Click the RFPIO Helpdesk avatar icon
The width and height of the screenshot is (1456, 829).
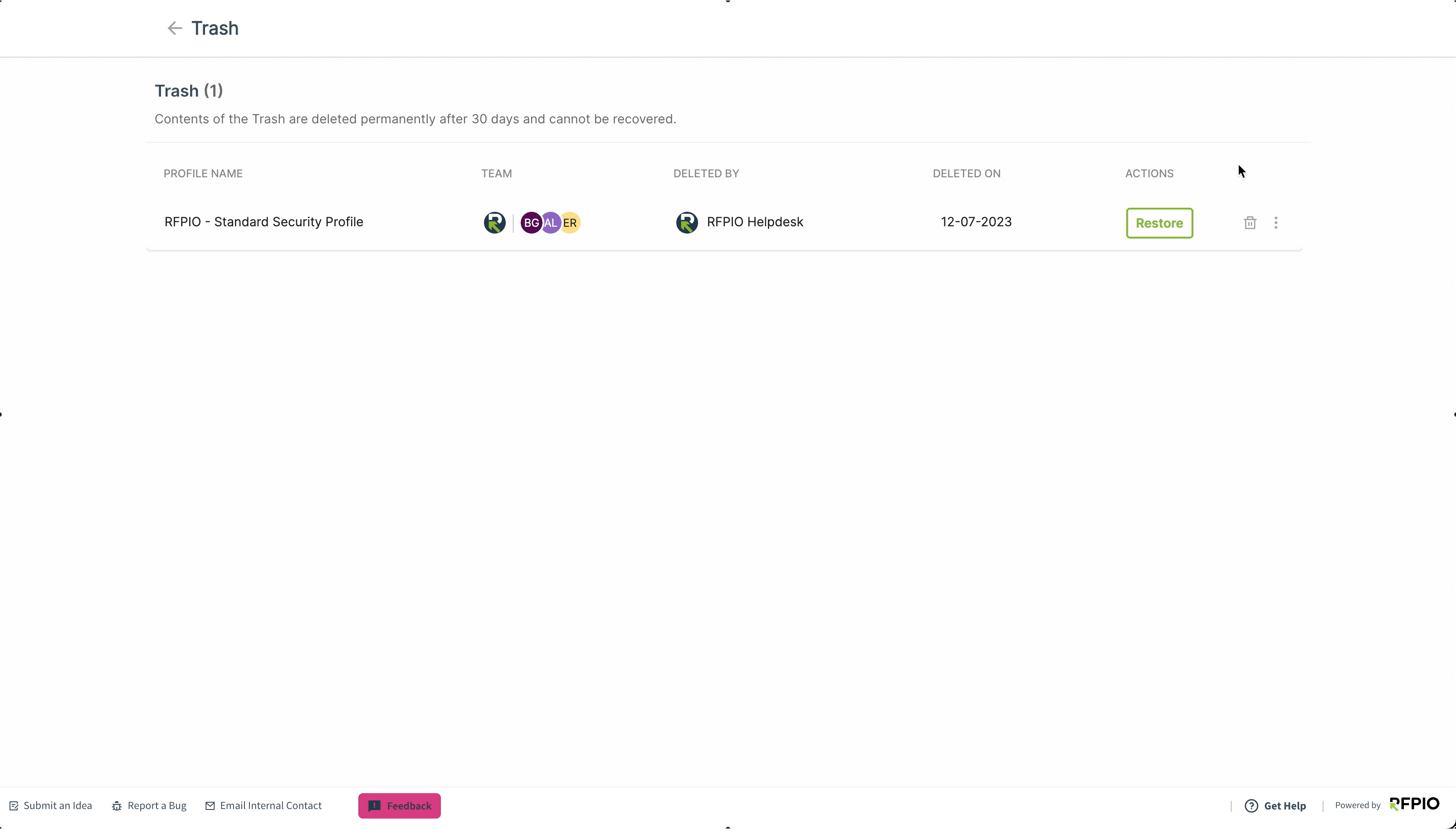coord(687,223)
